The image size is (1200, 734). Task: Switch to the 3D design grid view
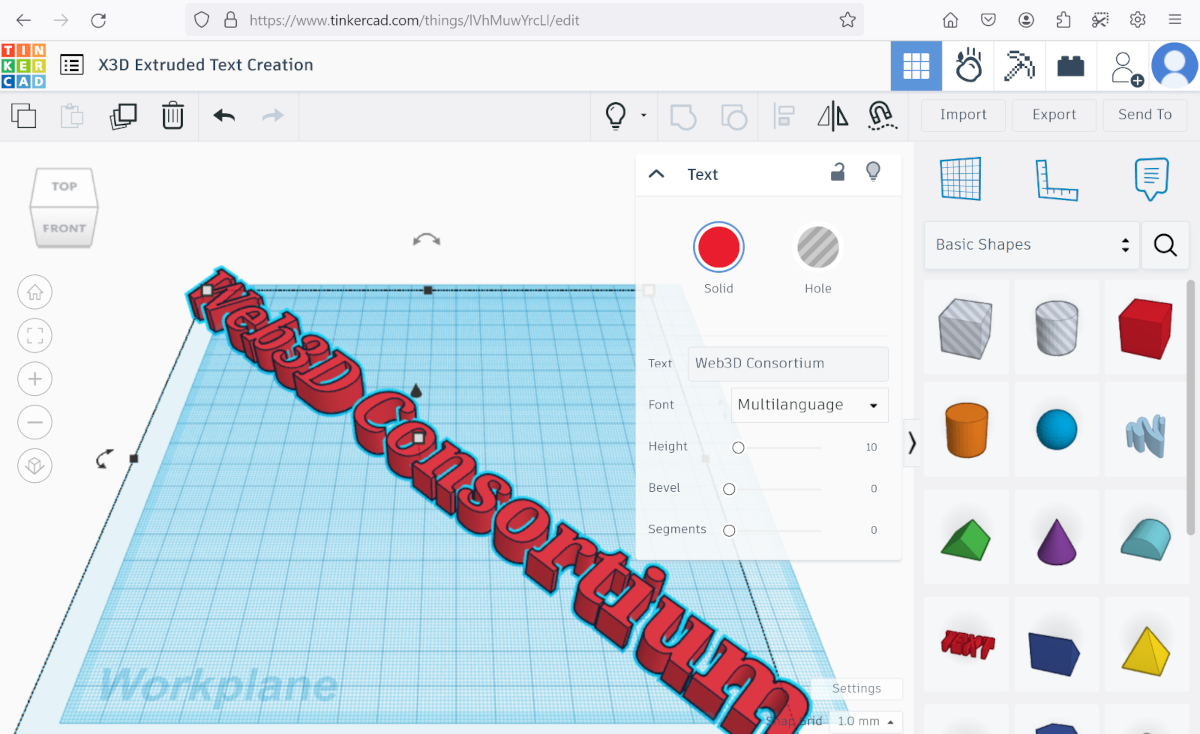coord(916,67)
